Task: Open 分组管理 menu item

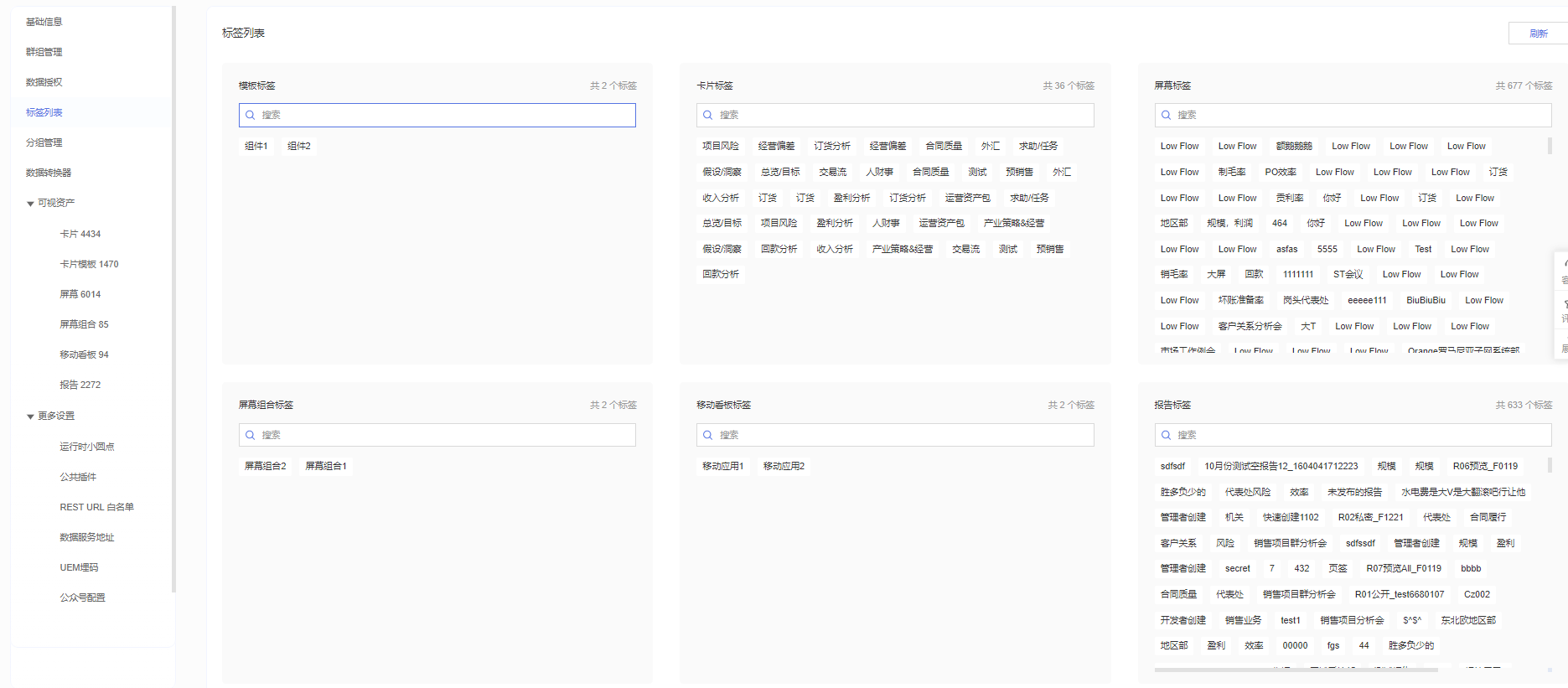Action: (44, 142)
